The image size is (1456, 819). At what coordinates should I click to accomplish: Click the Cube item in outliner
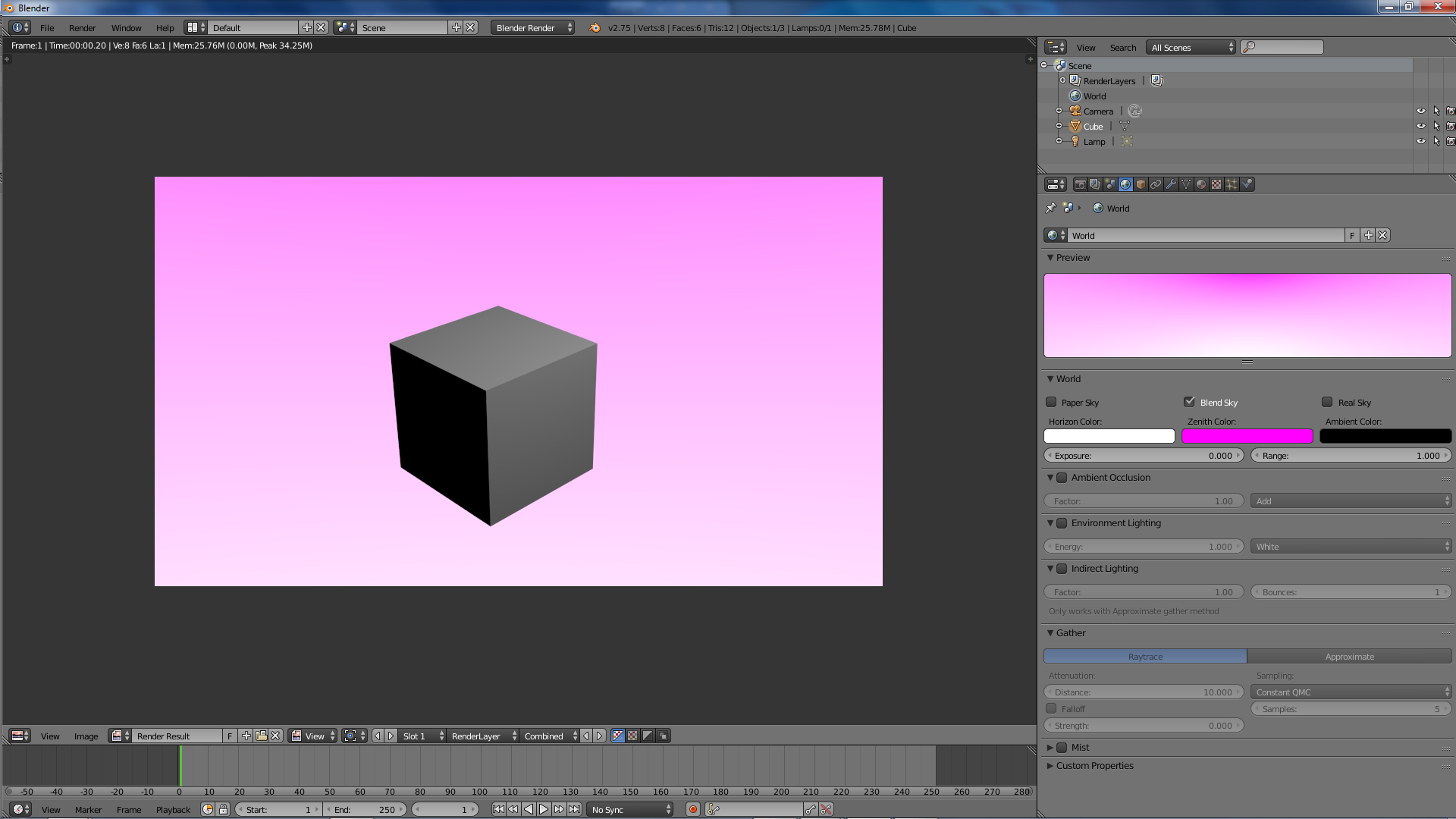(1093, 125)
